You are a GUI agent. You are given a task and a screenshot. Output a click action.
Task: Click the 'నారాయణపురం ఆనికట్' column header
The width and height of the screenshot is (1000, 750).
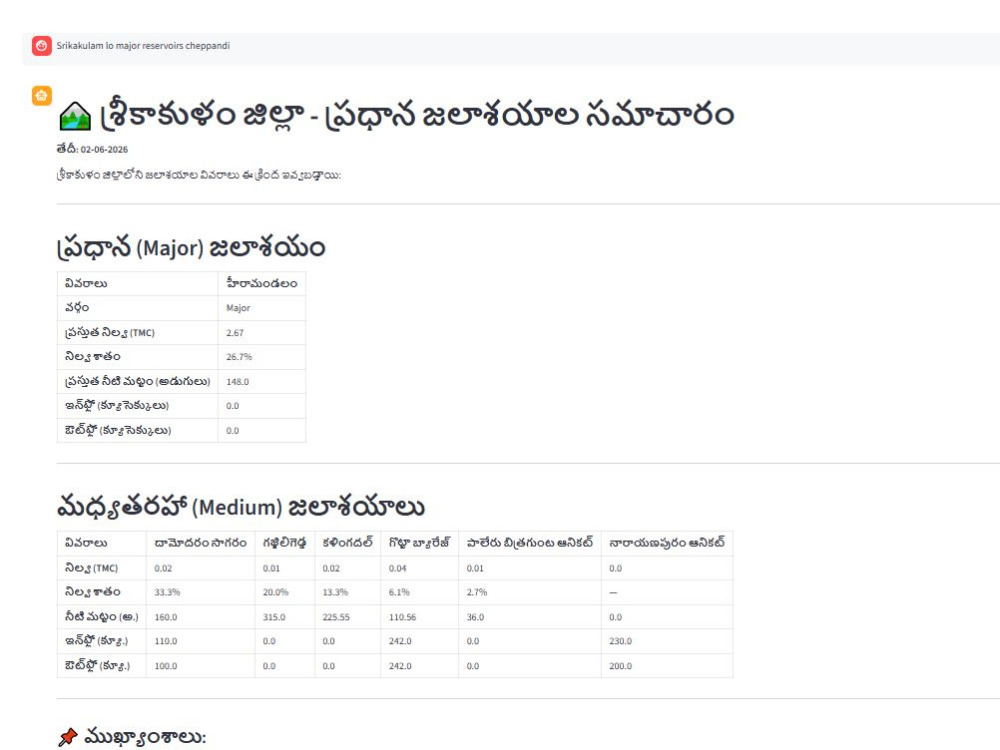pos(666,543)
